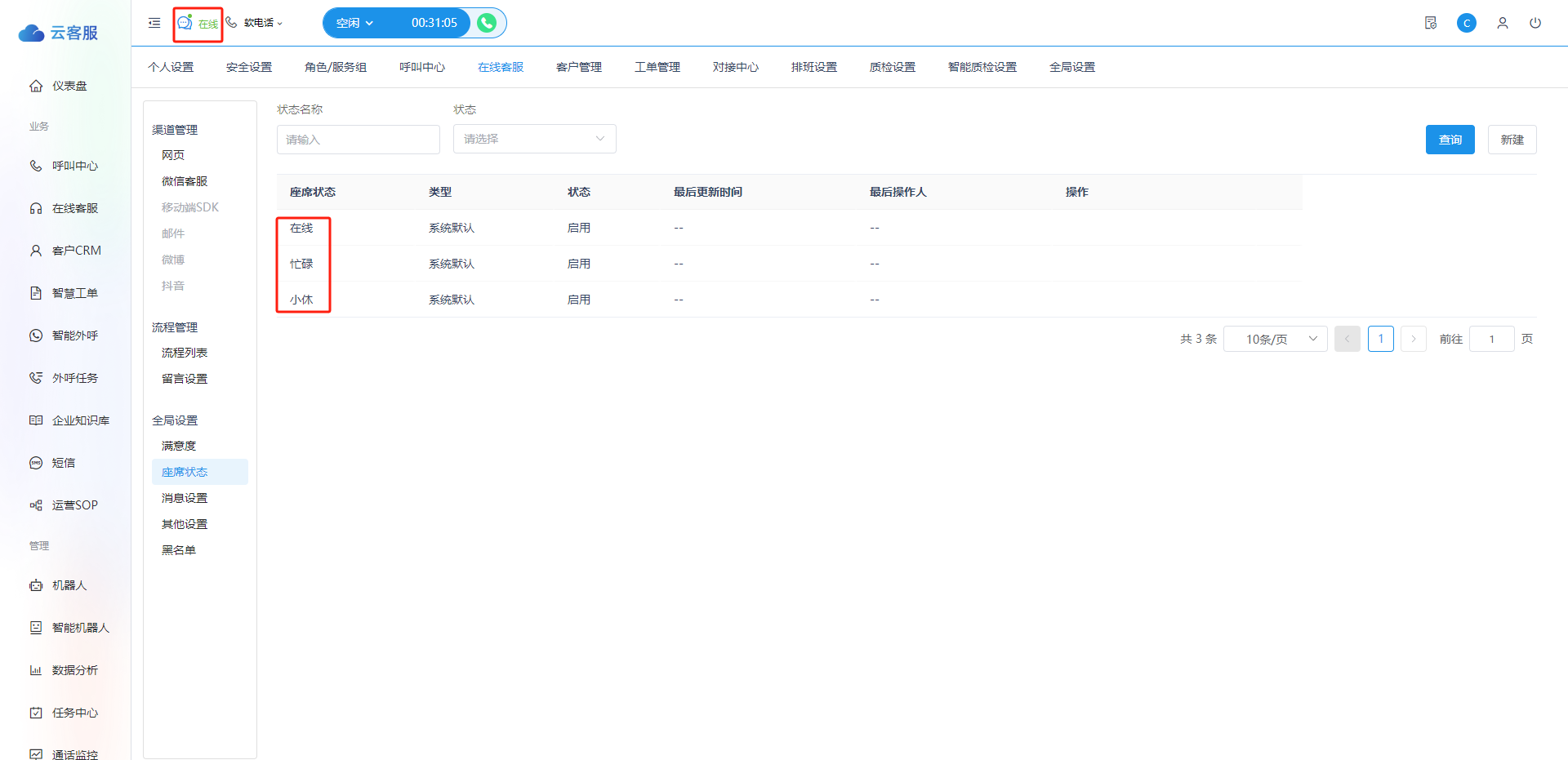This screenshot has height=760, width=1568.
Task: Go to next page arrow
Action: (1414, 339)
